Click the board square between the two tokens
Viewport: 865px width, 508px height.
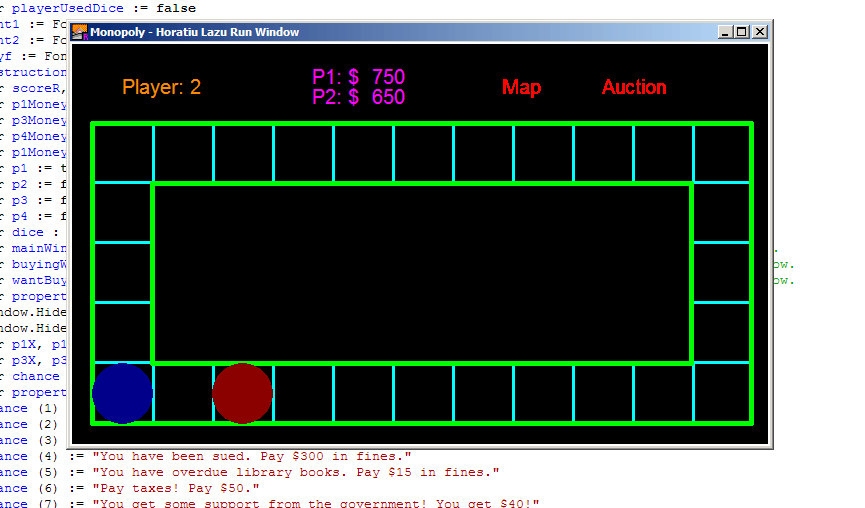click(183, 393)
